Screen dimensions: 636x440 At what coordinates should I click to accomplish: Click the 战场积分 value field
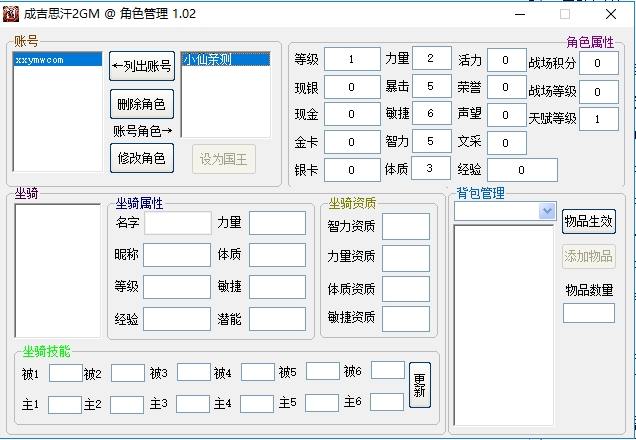pyautogui.click(x=599, y=63)
